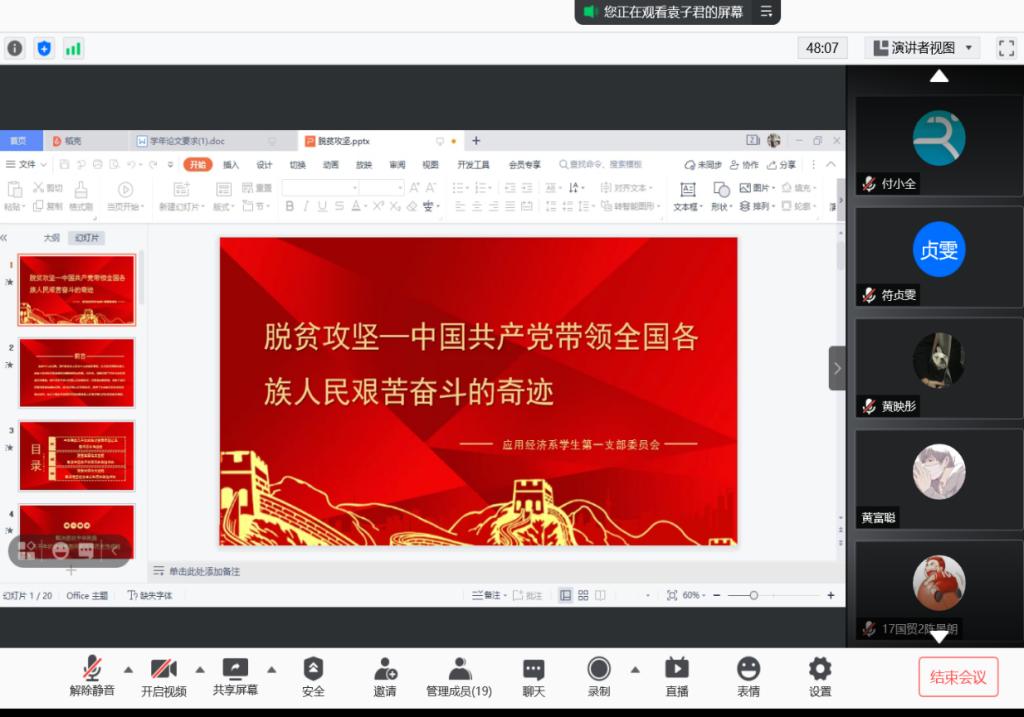Click the zoom slider in status bar

[753, 595]
